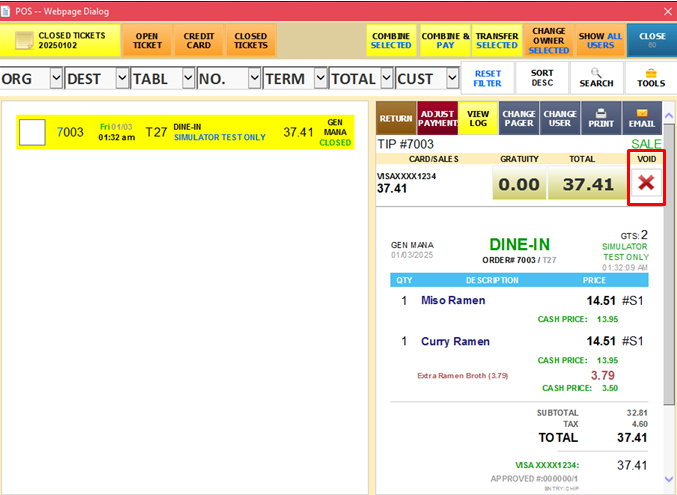Toggle Sort Desc order
The image size is (677, 495).
point(542,78)
